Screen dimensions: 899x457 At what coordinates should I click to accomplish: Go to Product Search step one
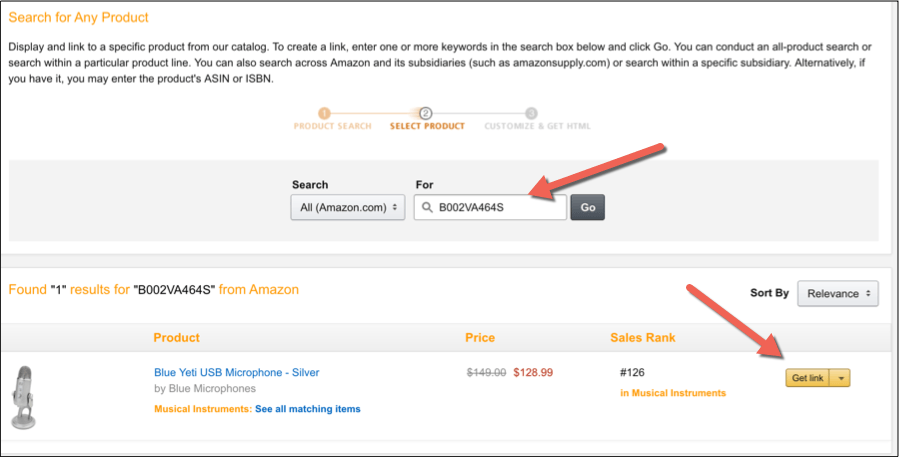pyautogui.click(x=332, y=126)
